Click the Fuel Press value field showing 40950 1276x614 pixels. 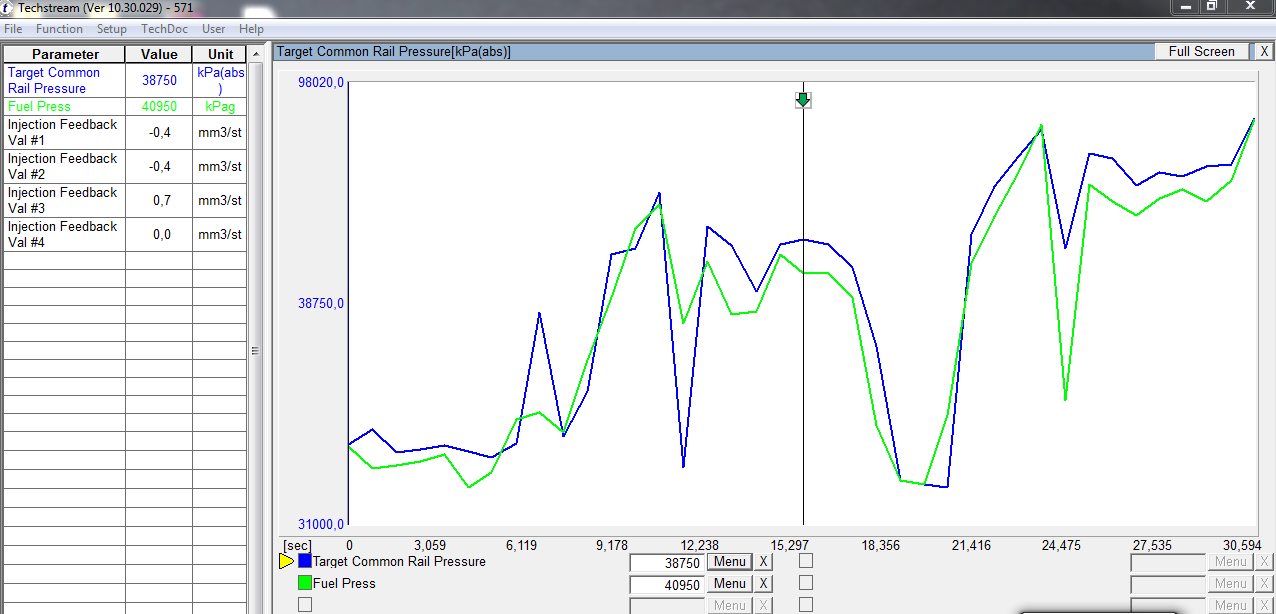666,585
